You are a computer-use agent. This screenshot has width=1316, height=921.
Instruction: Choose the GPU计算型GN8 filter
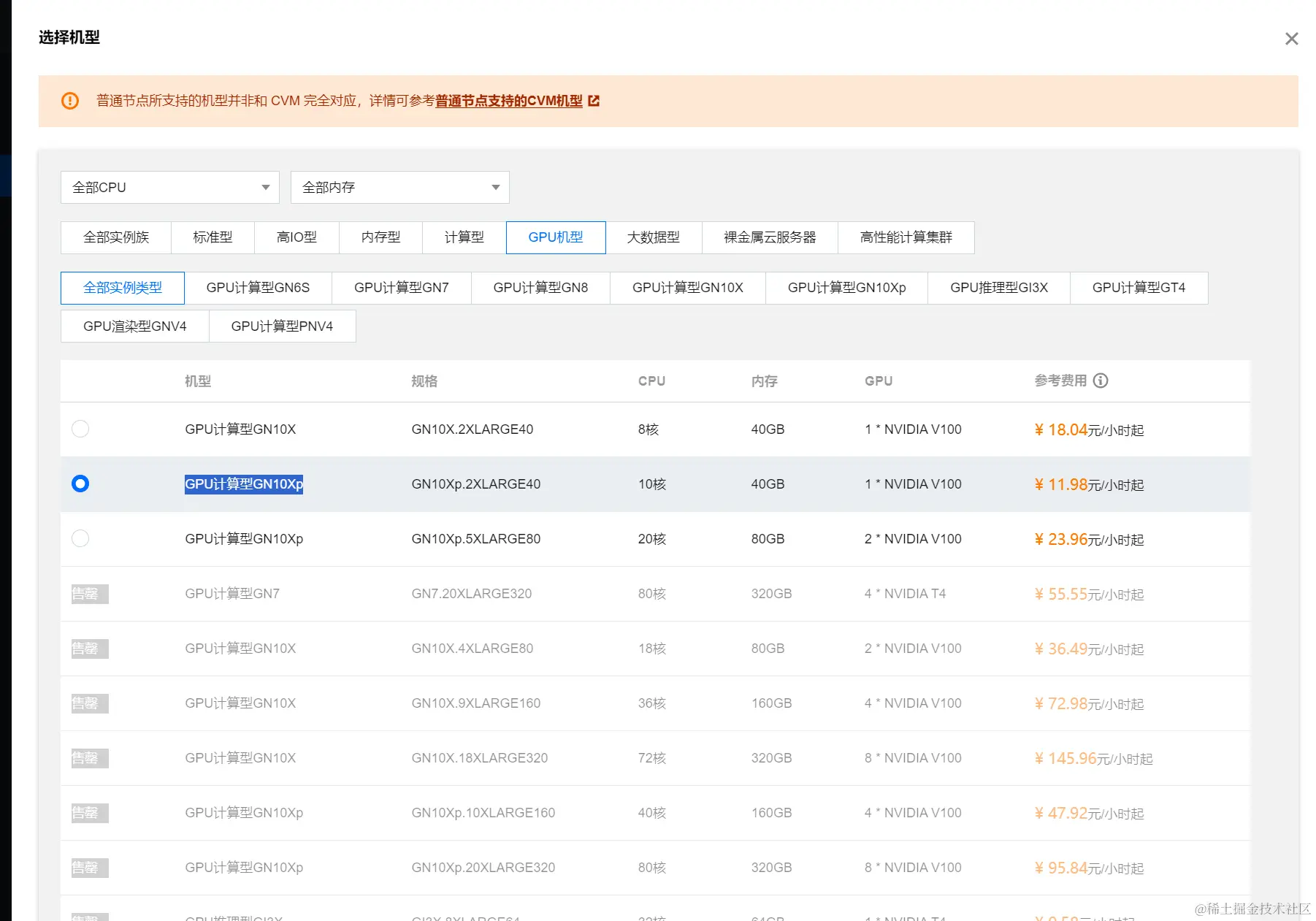540,288
